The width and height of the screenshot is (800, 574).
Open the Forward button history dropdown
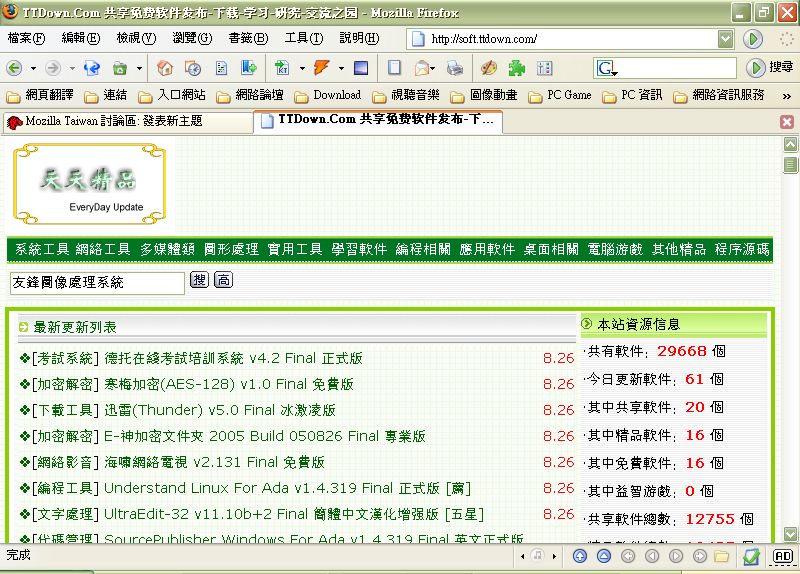tap(72, 68)
